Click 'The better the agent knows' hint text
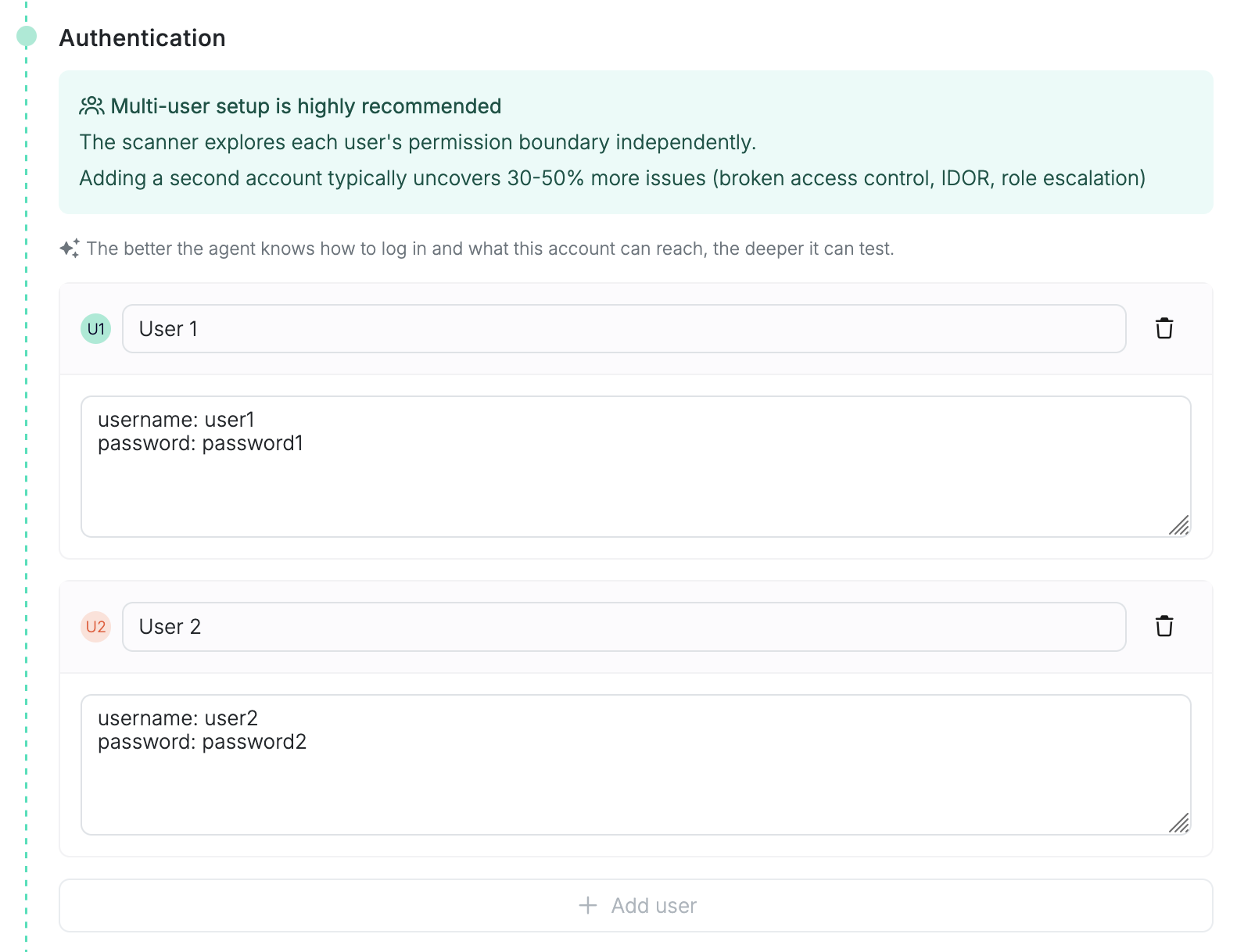The width and height of the screenshot is (1237, 952). tap(490, 249)
